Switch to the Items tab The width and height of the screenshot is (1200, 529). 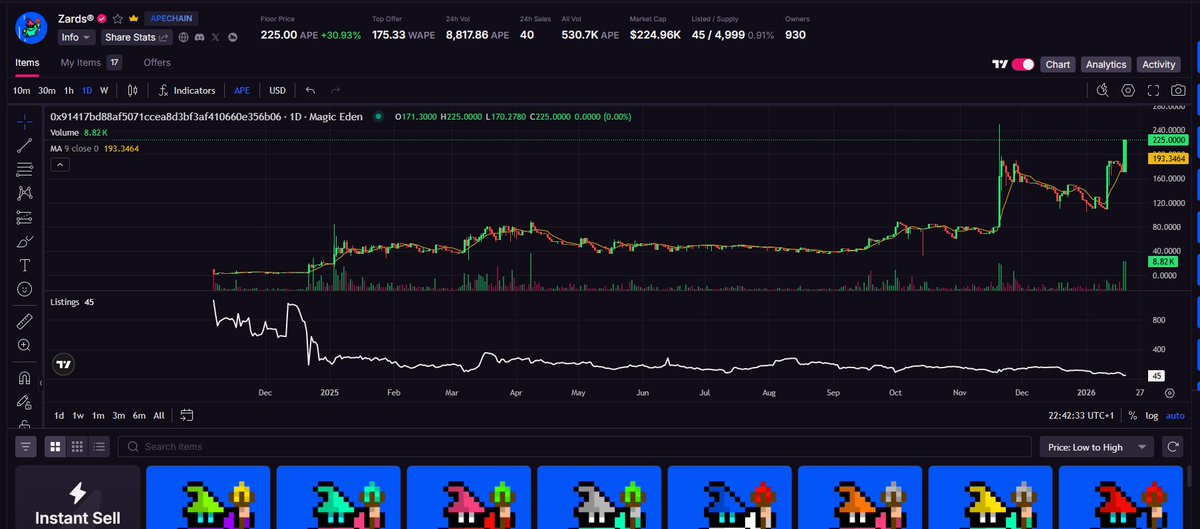[27, 63]
